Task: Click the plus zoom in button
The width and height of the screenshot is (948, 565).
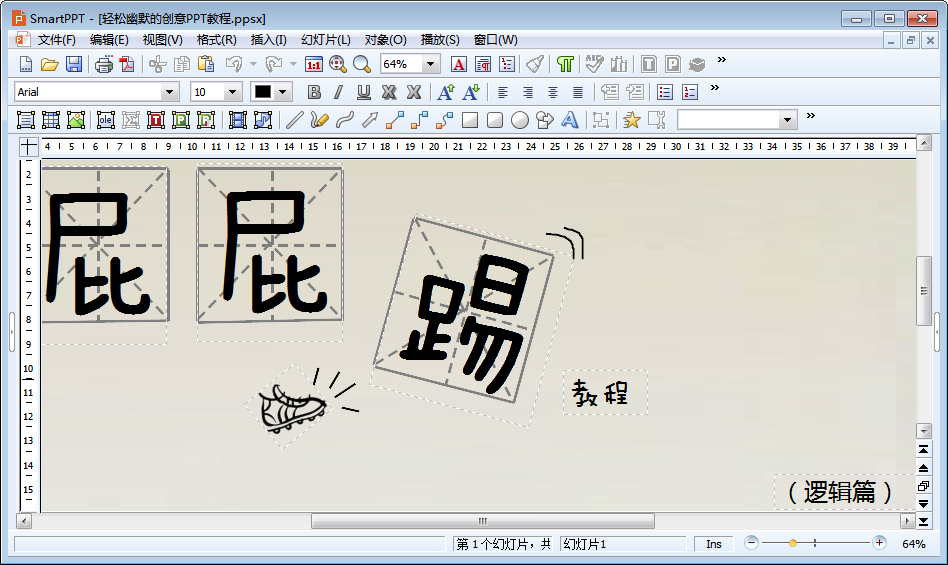Action: [879, 543]
